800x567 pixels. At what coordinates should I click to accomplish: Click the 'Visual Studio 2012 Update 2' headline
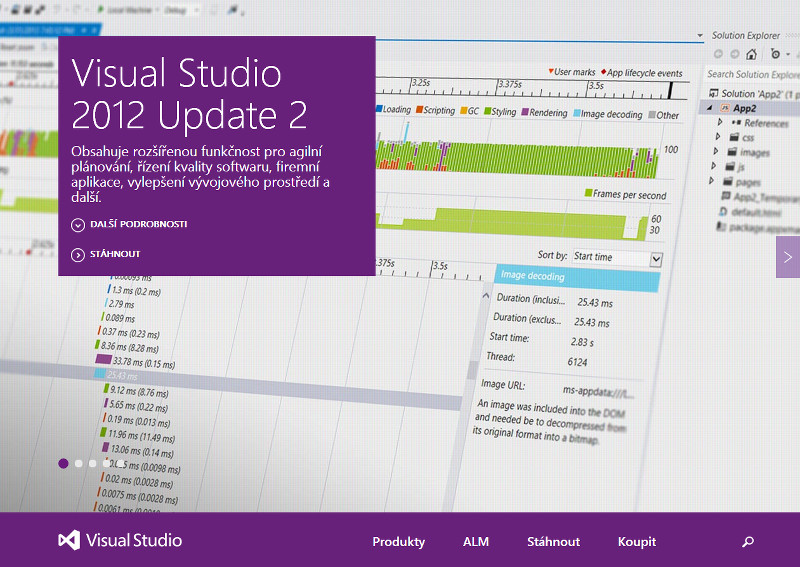coord(190,94)
